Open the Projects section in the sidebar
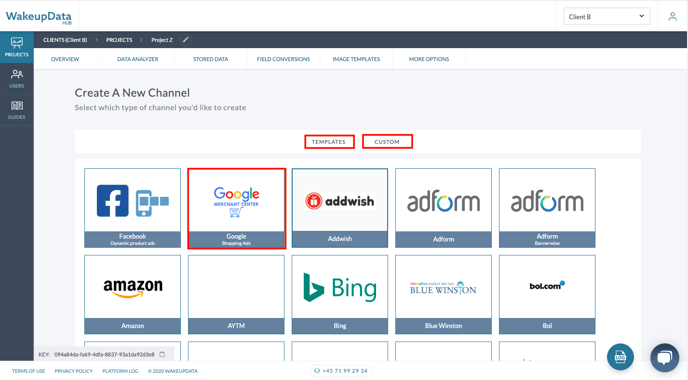Screen dimensions: 688x380 pyautogui.click(x=17, y=47)
